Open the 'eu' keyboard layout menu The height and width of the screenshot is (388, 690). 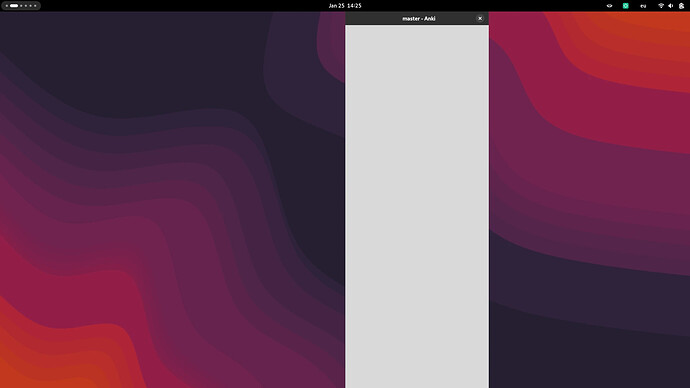pyautogui.click(x=643, y=6)
